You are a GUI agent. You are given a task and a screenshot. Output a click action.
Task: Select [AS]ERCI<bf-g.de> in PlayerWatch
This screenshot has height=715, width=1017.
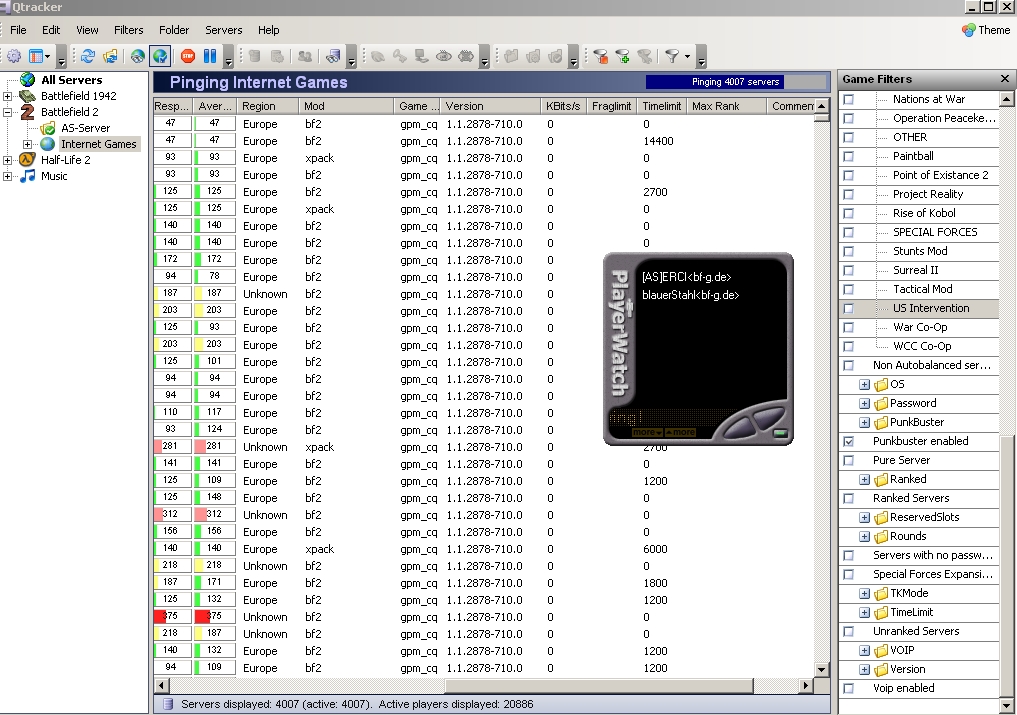click(x=686, y=277)
